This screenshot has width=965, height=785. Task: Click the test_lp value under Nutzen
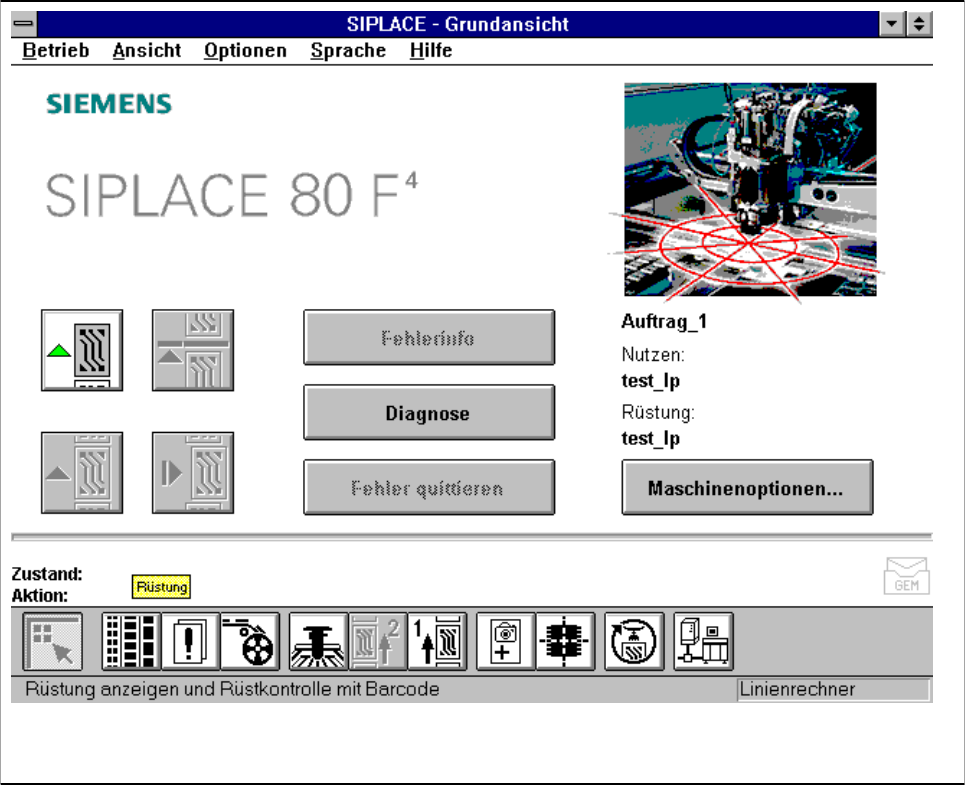651,381
